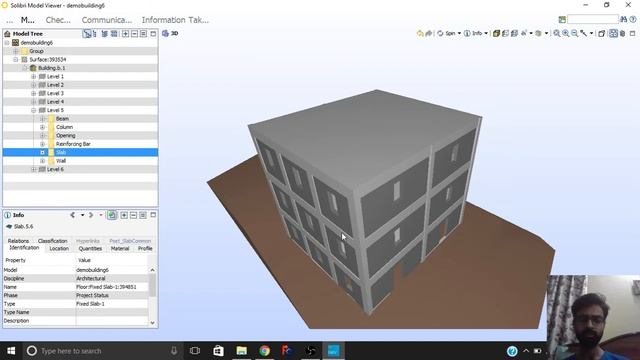Click the Name value 'Floor:Fixed Slab-1:394851'
This screenshot has height=360, width=640.
coord(106,287)
